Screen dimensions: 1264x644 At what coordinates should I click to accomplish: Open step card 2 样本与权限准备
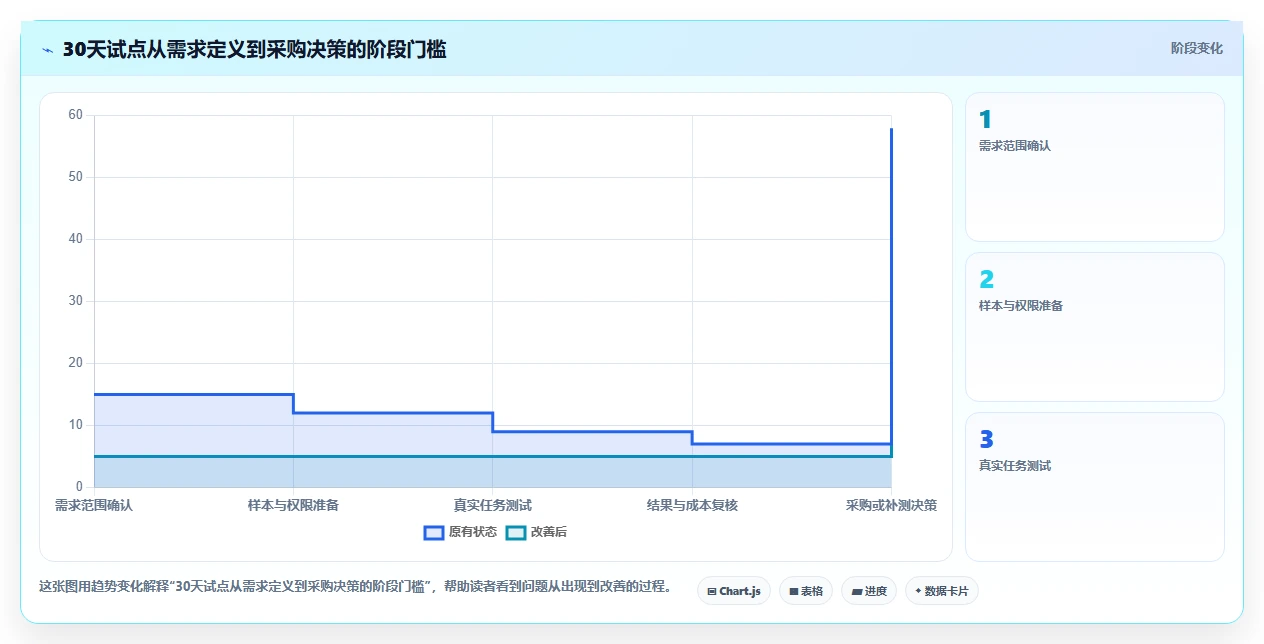1094,327
